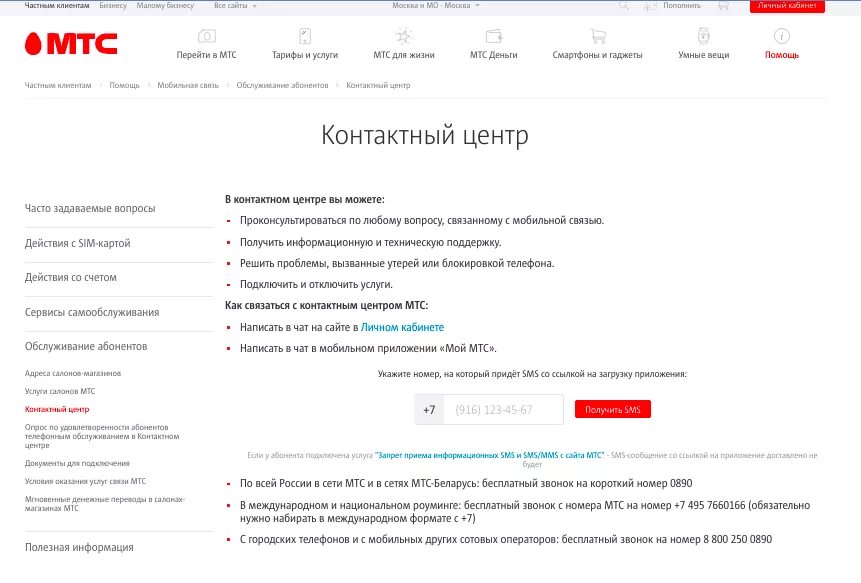Open Перейти в МТС menu label
The image size is (861, 583).
pyautogui.click(x=206, y=55)
